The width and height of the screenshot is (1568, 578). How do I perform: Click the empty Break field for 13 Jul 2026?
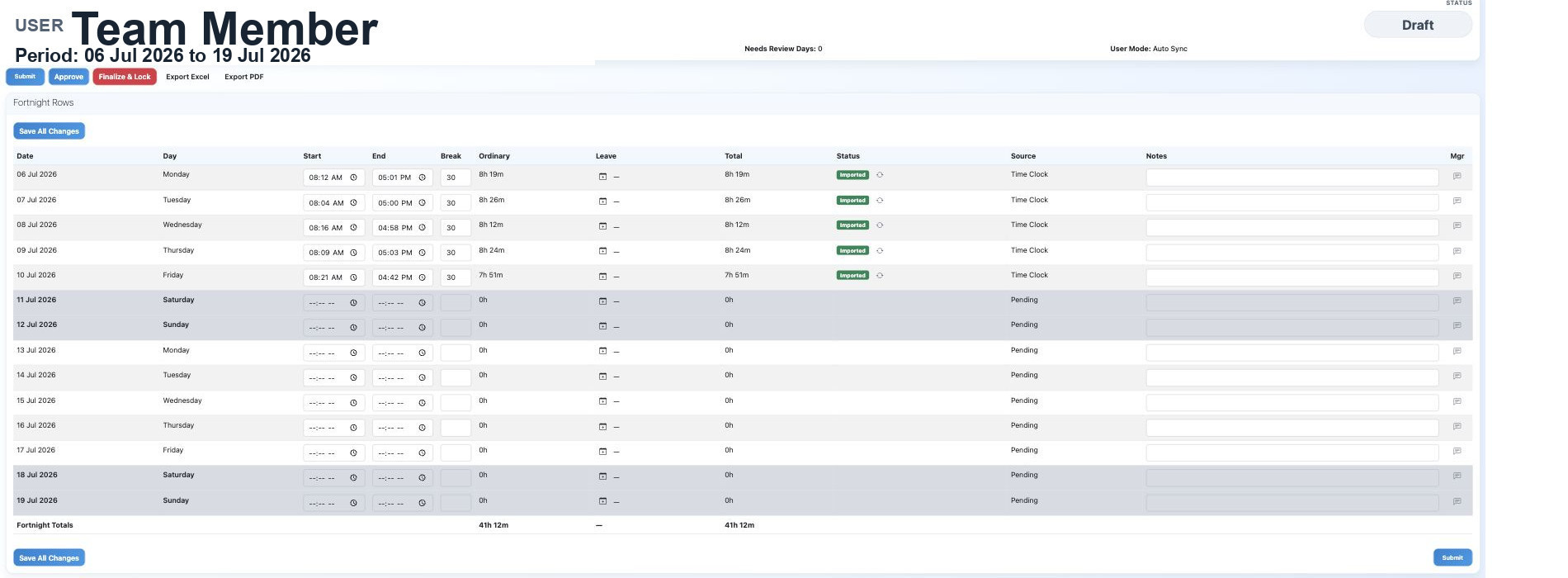coord(456,353)
